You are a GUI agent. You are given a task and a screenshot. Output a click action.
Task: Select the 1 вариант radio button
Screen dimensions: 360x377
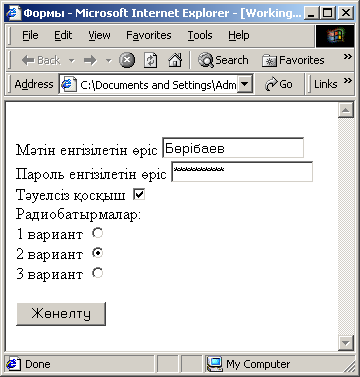pyautogui.click(x=98, y=233)
